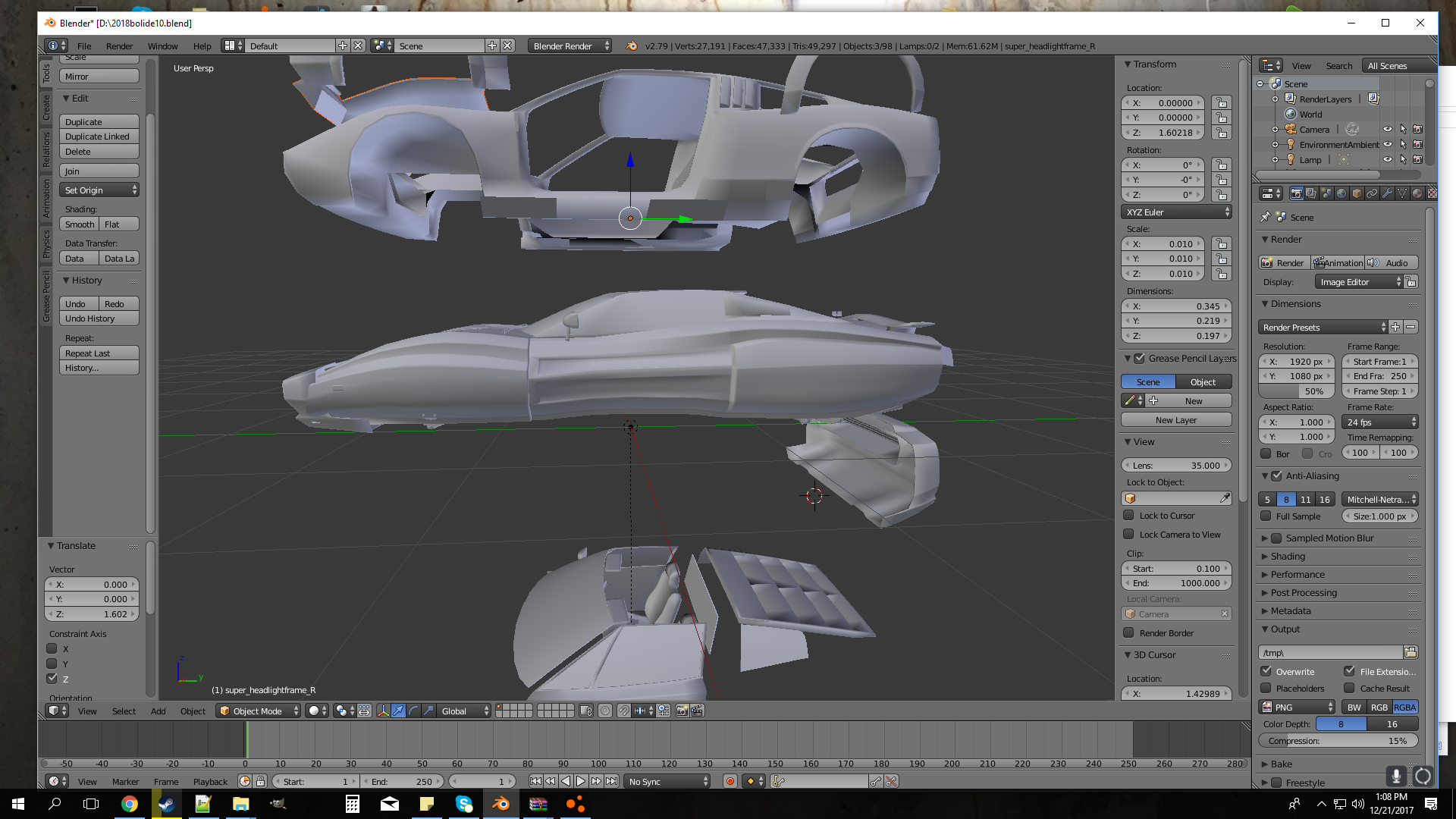The height and width of the screenshot is (819, 1456).
Task: Open the World properties tab globe icon
Action: click(1341, 194)
